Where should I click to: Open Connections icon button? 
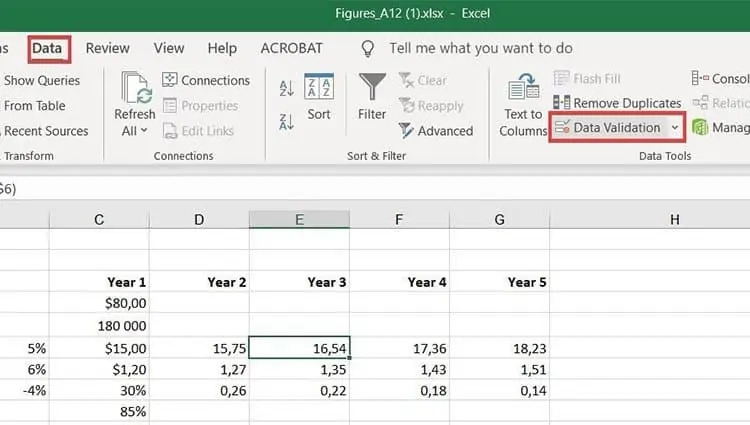(x=169, y=80)
